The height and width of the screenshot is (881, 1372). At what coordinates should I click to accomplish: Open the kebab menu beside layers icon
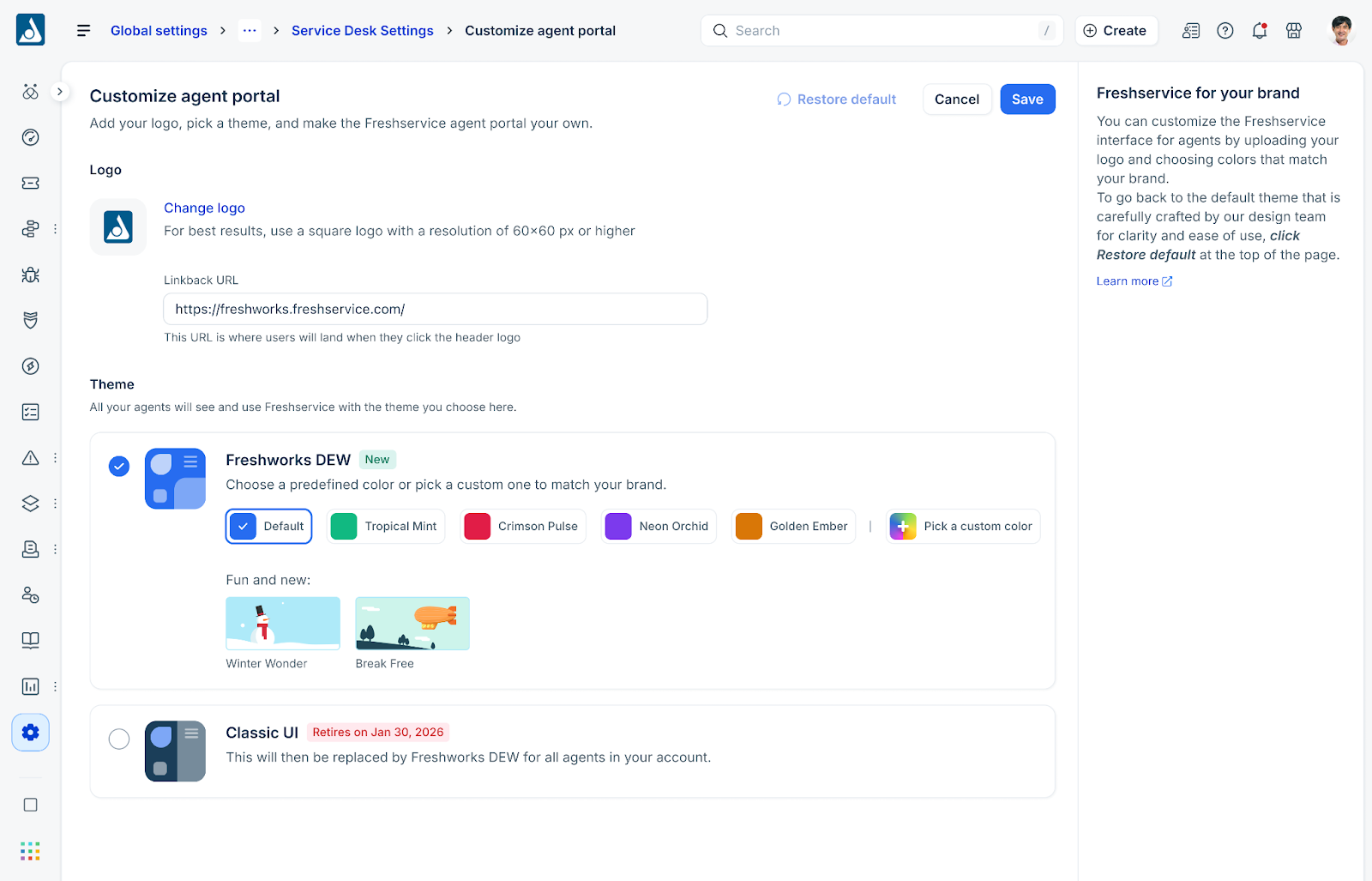point(55,504)
